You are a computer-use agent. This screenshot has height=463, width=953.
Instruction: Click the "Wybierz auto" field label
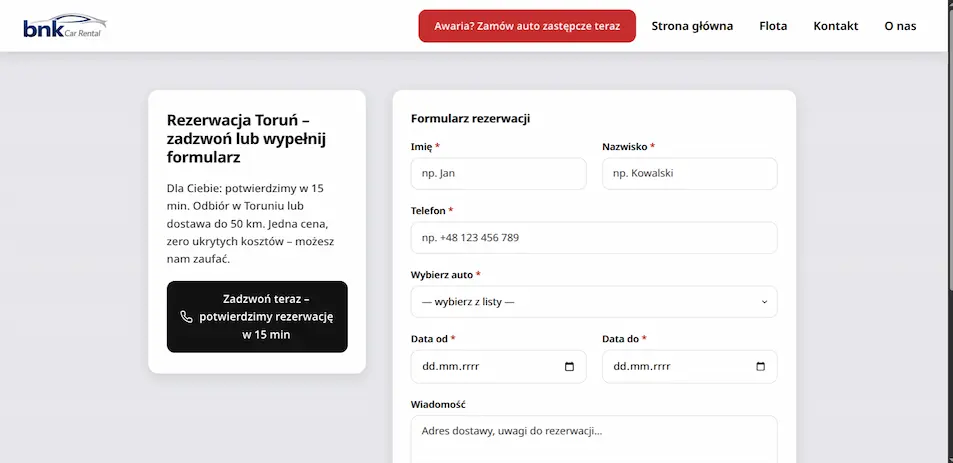click(x=442, y=275)
